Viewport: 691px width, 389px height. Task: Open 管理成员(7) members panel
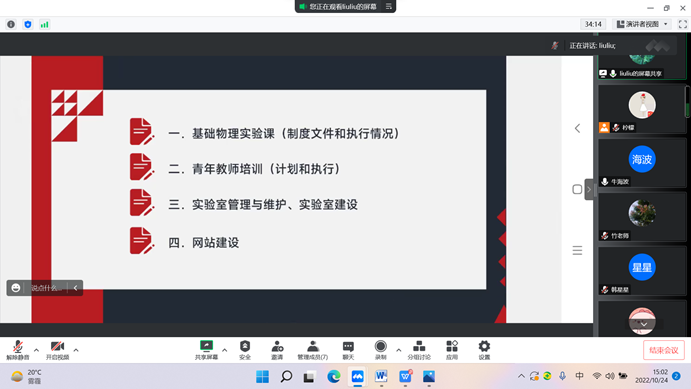(x=312, y=350)
